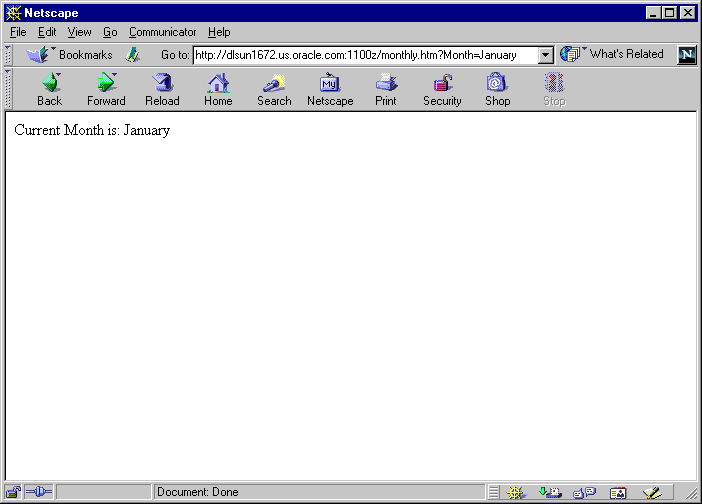Screen dimensions: 702x504
Task: Click the status bar progress indicator
Action: (103, 492)
